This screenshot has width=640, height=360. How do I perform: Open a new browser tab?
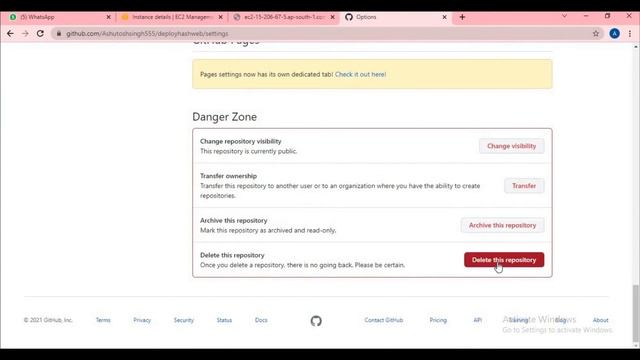462,17
